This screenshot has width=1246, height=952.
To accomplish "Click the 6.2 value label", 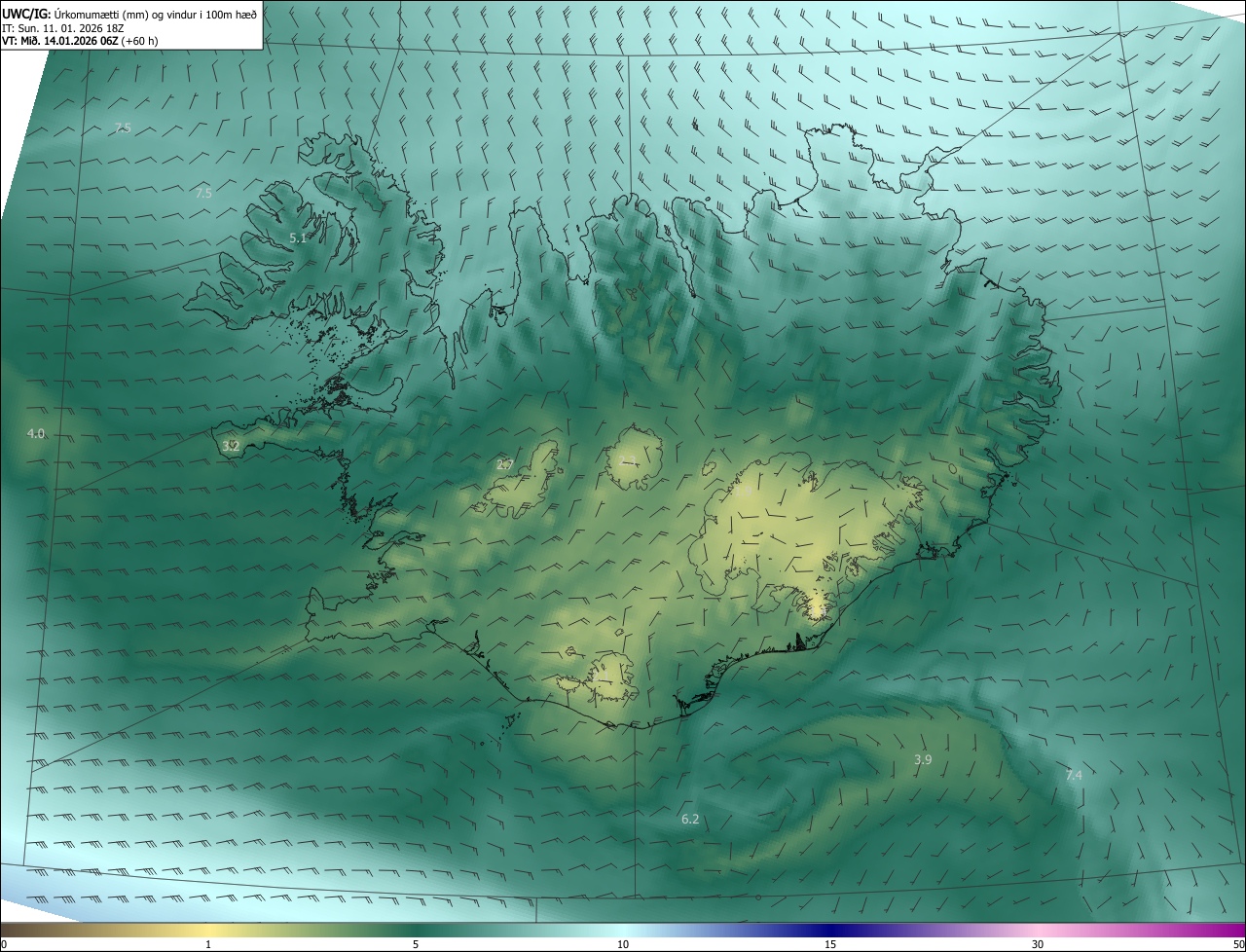I will click(x=690, y=819).
